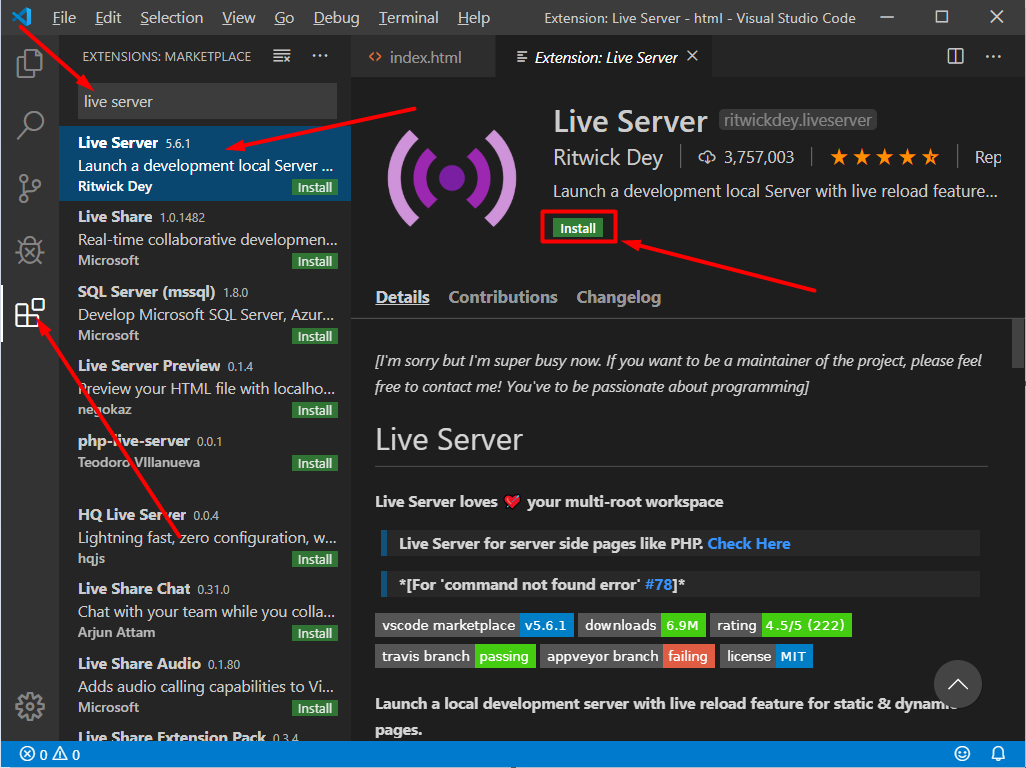Open the File menu
The height and width of the screenshot is (768, 1026).
click(x=64, y=18)
